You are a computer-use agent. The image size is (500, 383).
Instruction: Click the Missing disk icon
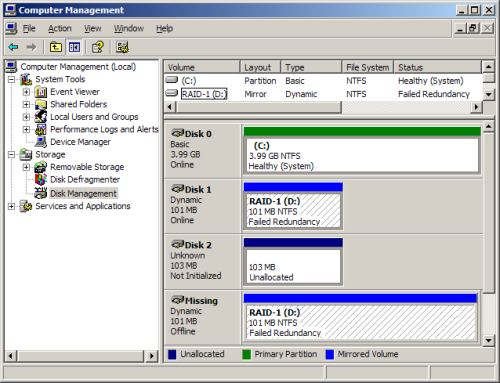(177, 300)
